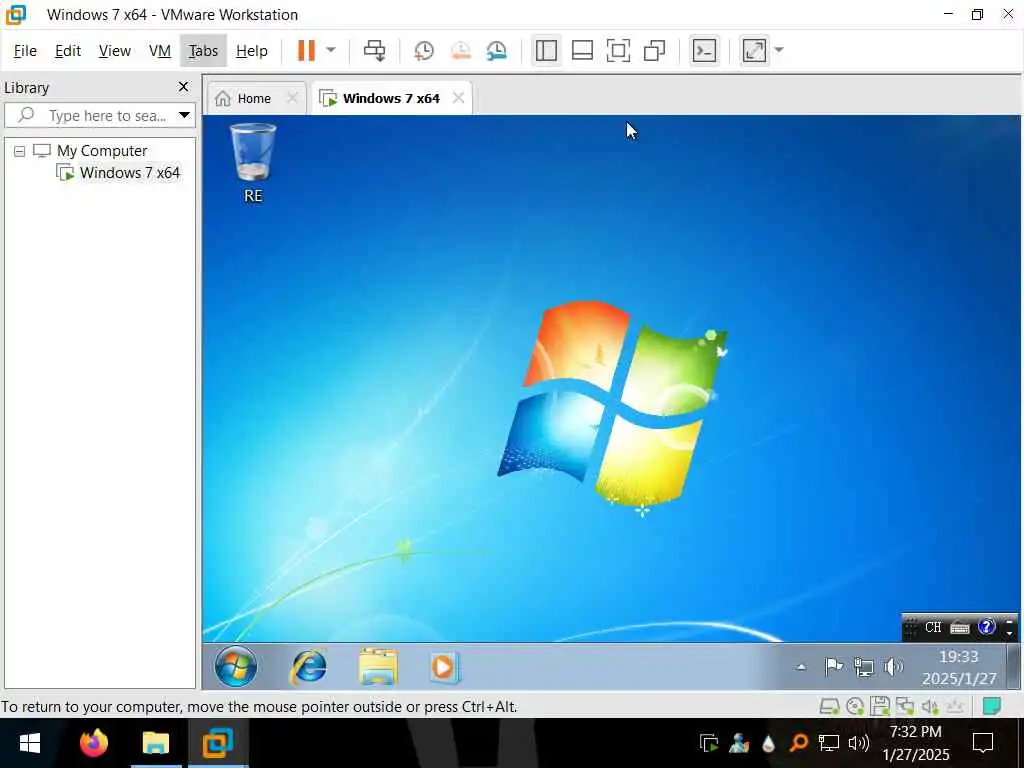Screen dimensions: 1024x768
Task: Open Windows Media Player in the guest taskbar
Action: (444, 667)
